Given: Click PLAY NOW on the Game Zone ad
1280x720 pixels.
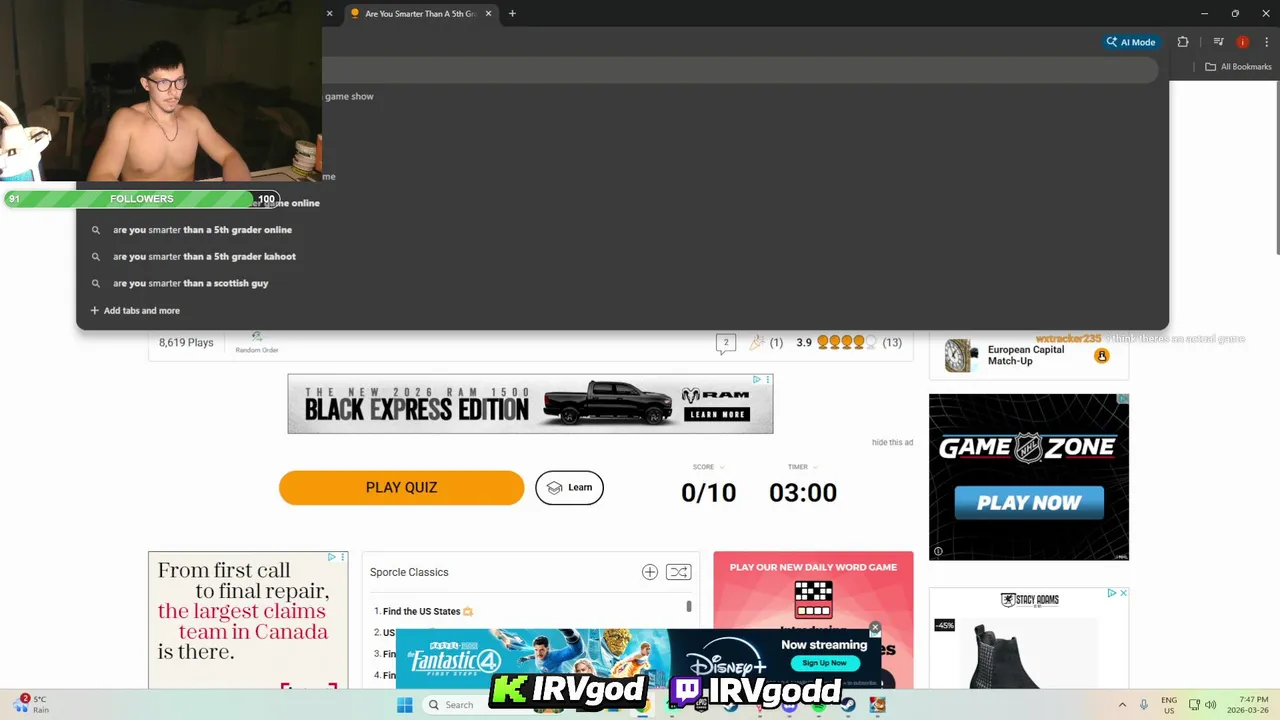Looking at the screenshot, I should point(1028,503).
